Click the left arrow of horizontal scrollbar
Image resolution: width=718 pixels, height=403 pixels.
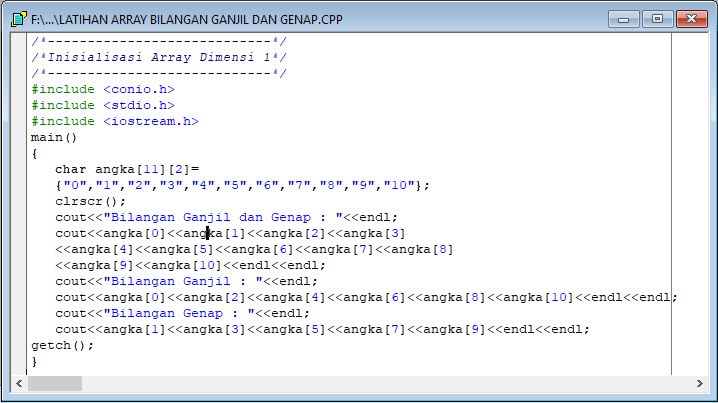[19, 383]
